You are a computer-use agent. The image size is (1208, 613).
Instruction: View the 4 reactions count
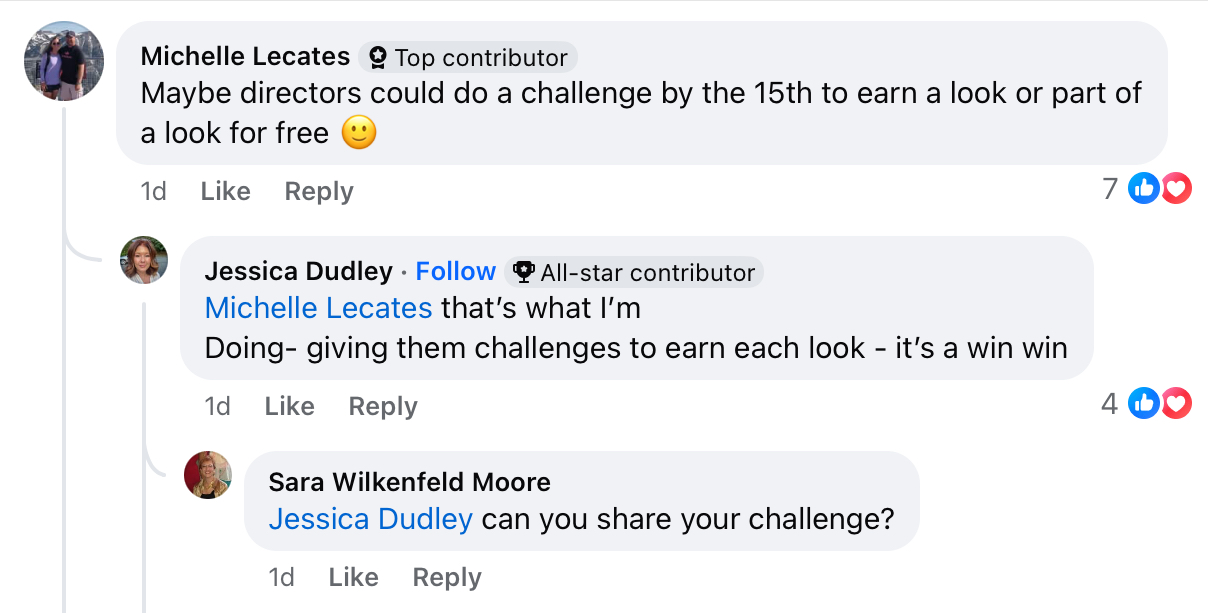(1109, 403)
